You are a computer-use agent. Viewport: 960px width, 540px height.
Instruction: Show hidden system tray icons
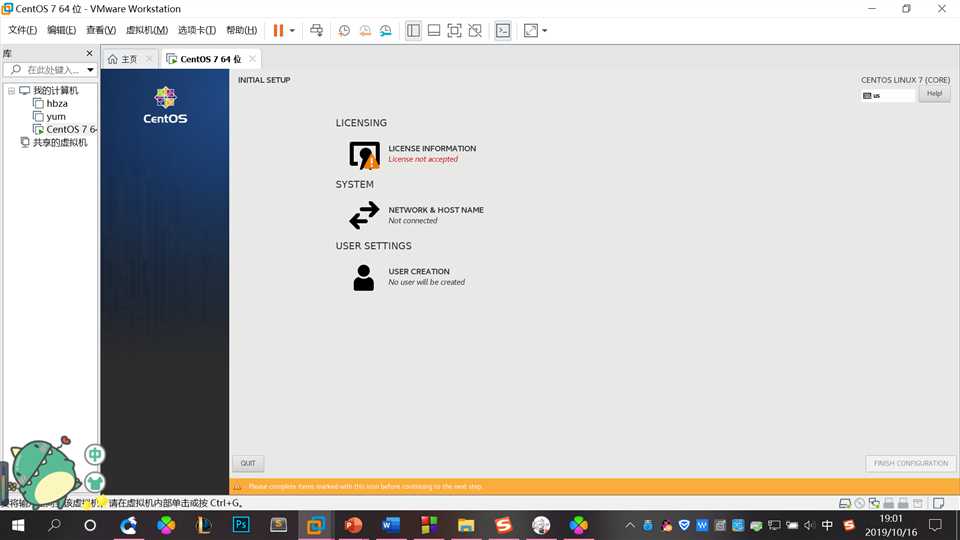coord(630,525)
